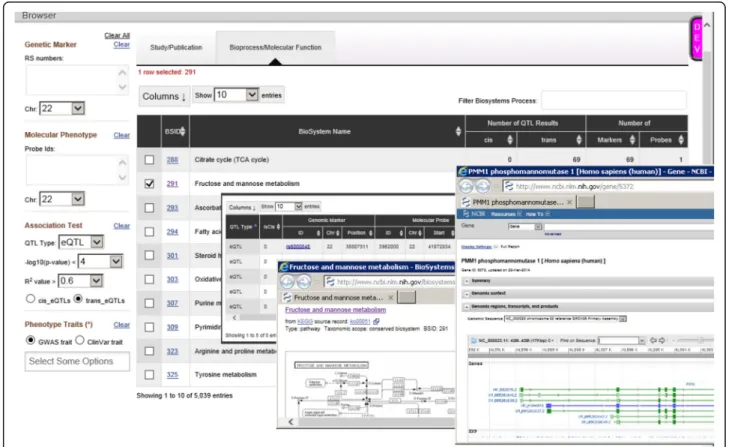This screenshot has height=447, width=729.
Task: Click scroll-left arrow under pathway diagram
Action: click(291, 422)
